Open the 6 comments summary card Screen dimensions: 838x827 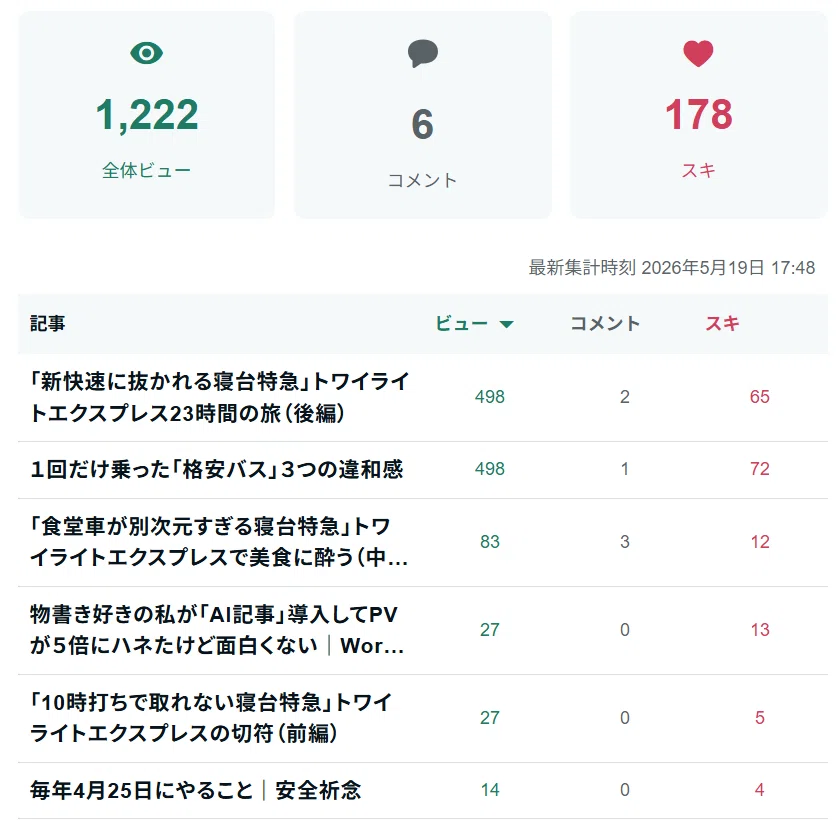423,115
